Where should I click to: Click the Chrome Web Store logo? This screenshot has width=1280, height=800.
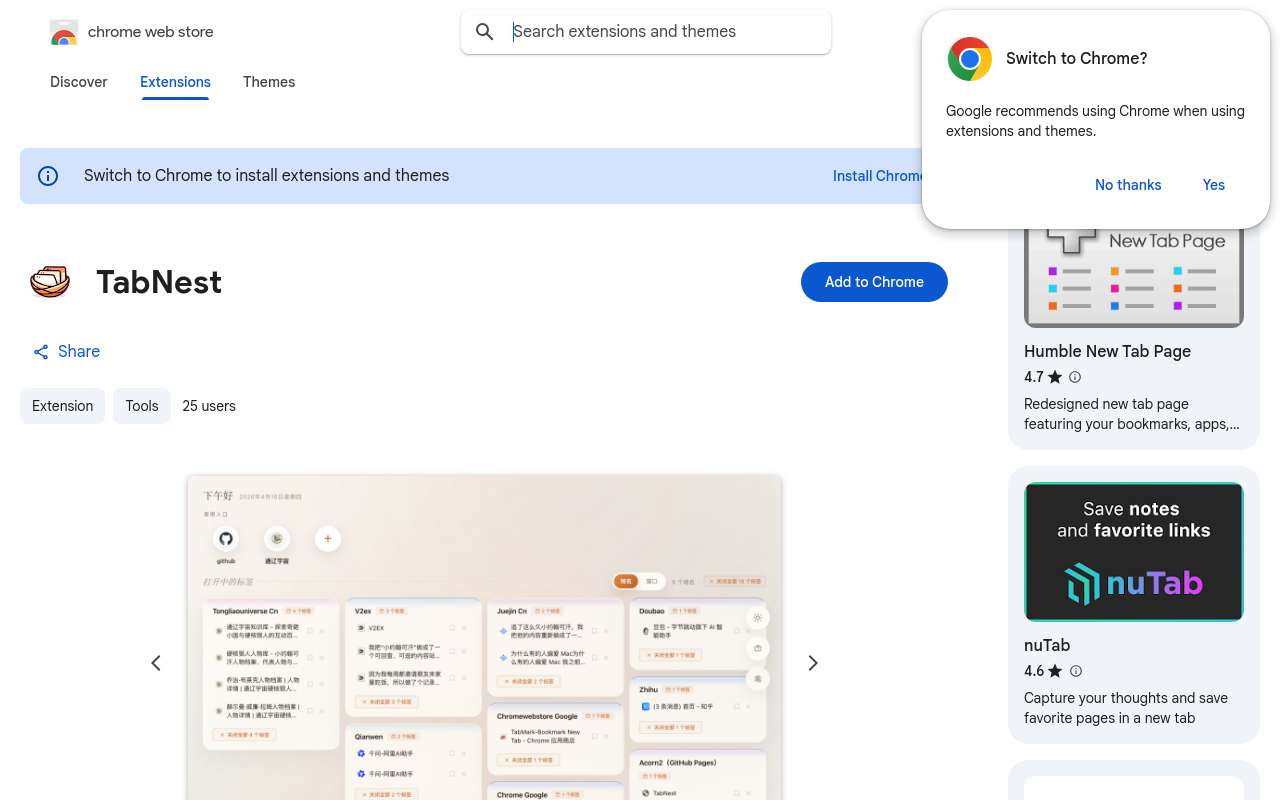(x=64, y=32)
